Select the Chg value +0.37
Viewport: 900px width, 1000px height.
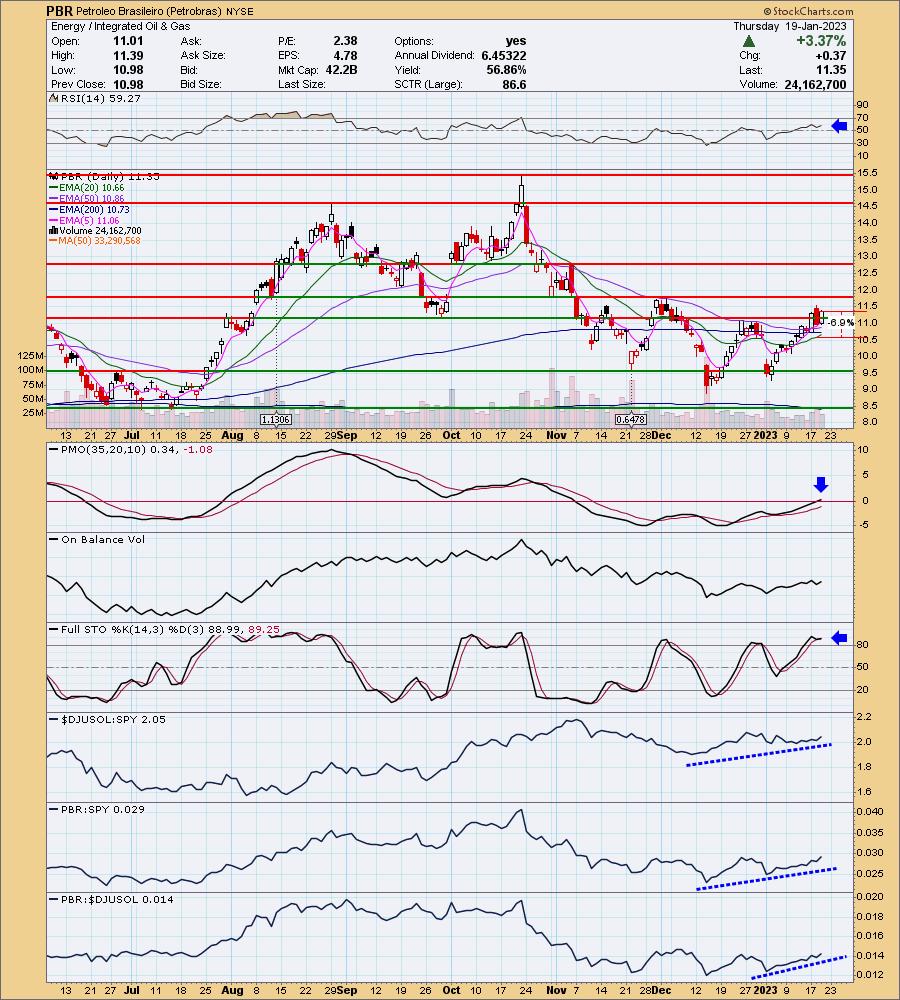click(x=831, y=55)
